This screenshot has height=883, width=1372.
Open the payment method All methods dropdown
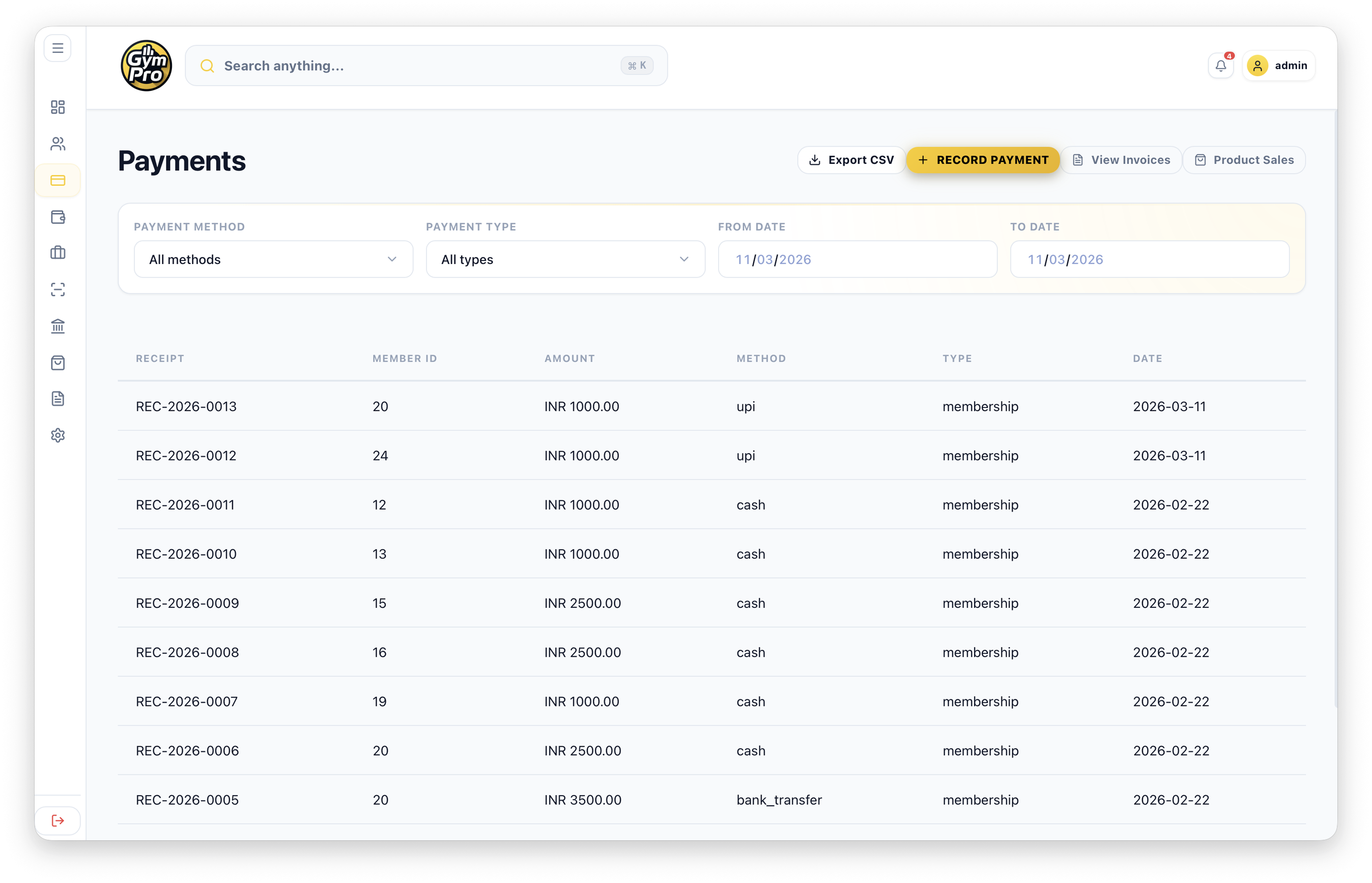tap(273, 259)
